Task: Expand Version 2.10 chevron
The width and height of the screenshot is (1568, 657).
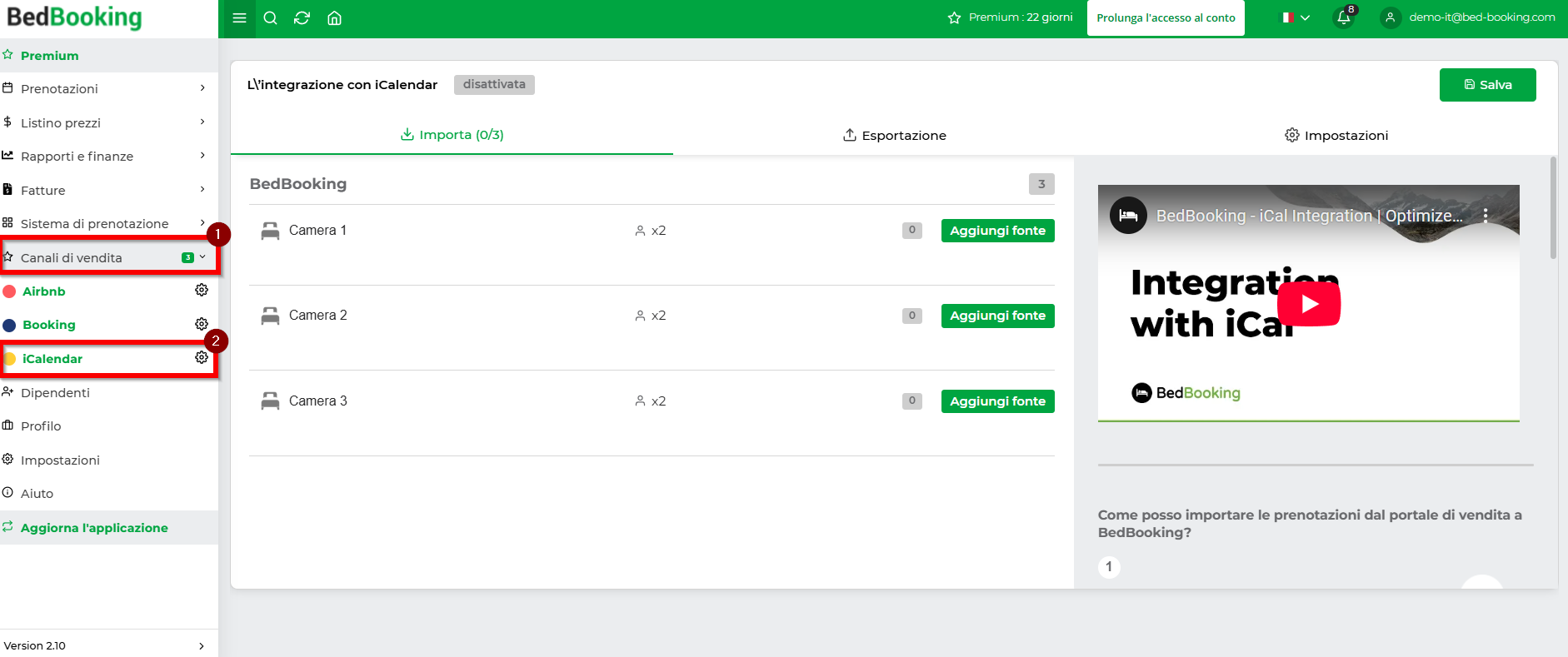Action: tap(202, 646)
